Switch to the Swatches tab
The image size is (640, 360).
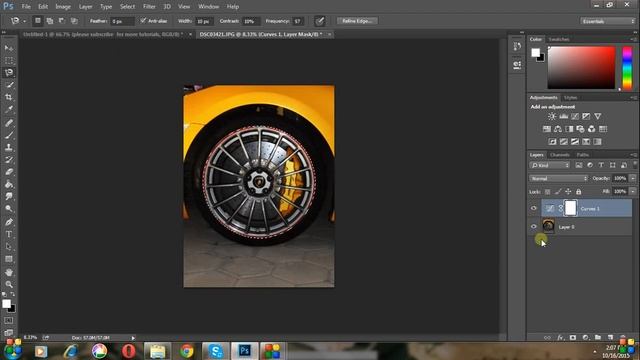[559, 39]
